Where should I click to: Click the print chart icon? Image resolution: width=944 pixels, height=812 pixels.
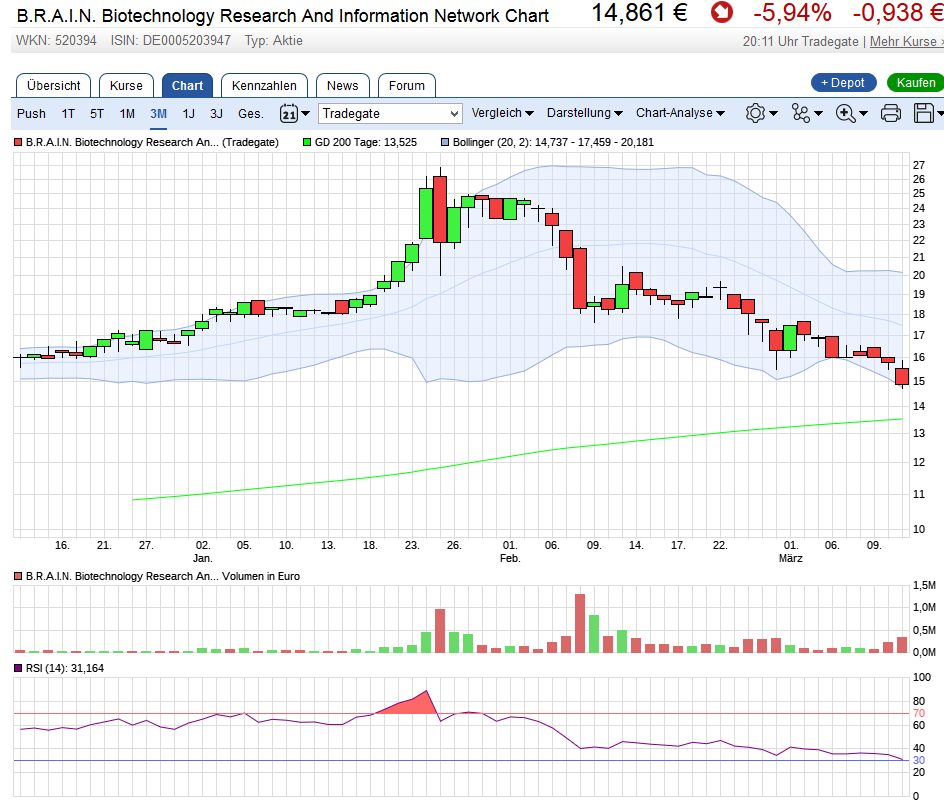(x=891, y=113)
